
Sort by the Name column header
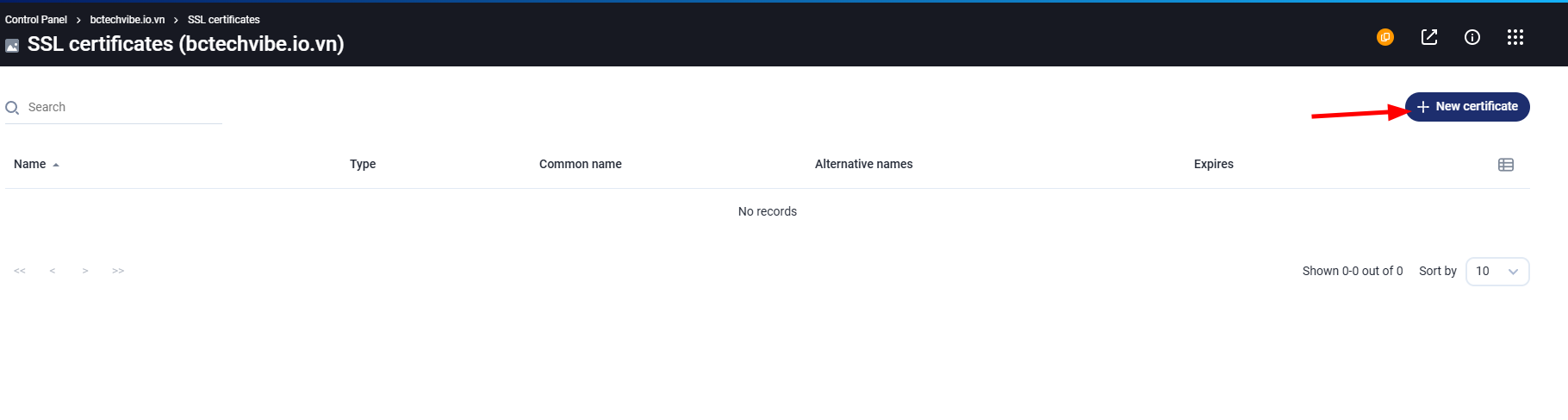(x=36, y=164)
